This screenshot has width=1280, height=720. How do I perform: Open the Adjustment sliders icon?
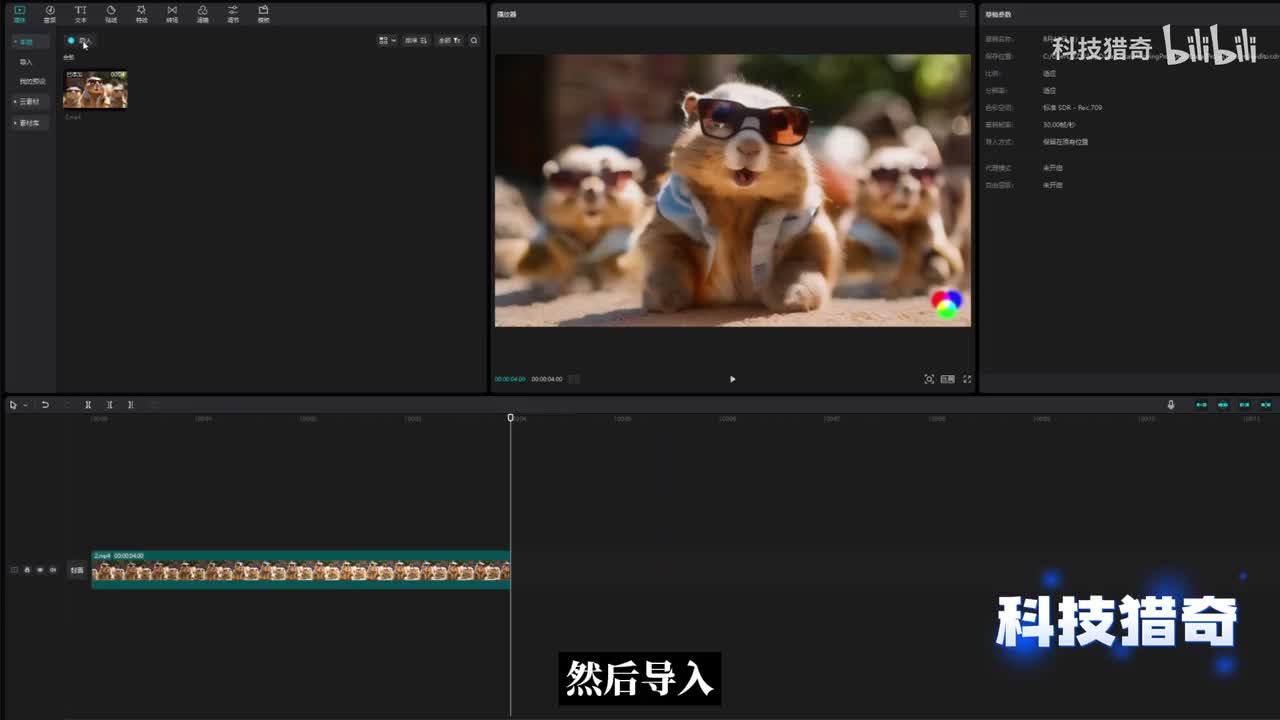(x=233, y=13)
